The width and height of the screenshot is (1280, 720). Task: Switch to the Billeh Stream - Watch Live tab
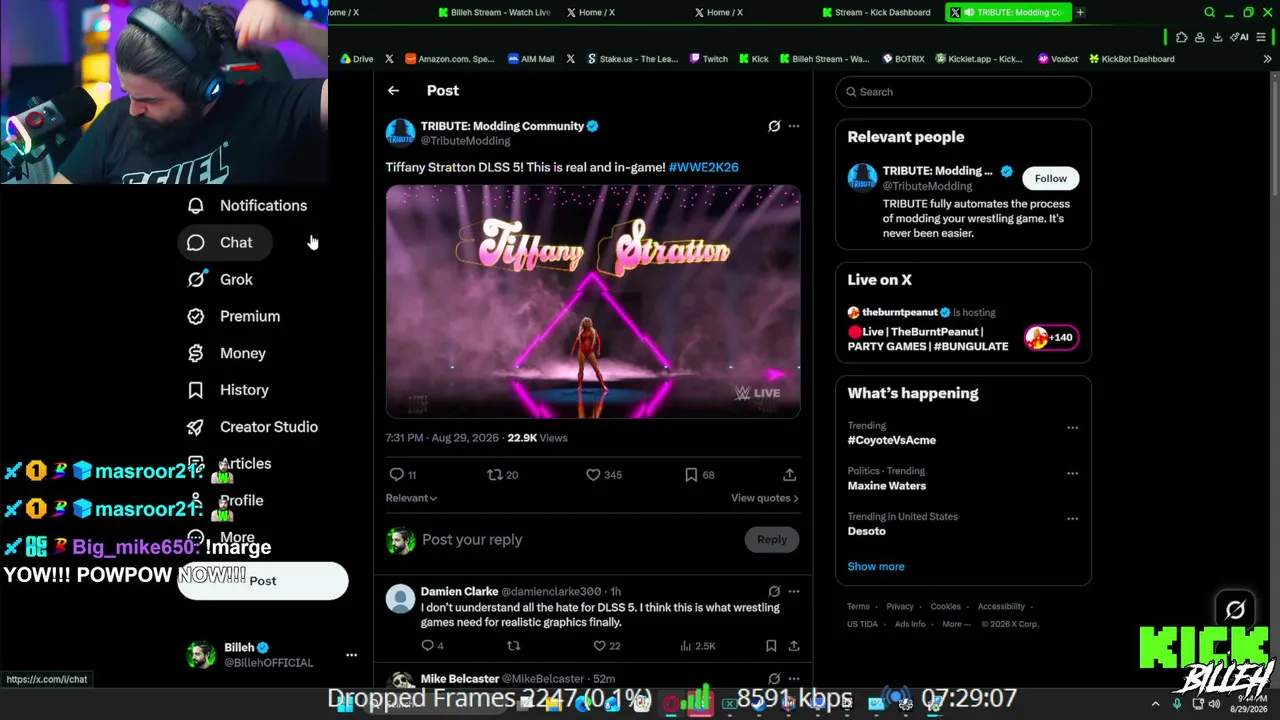[494, 12]
